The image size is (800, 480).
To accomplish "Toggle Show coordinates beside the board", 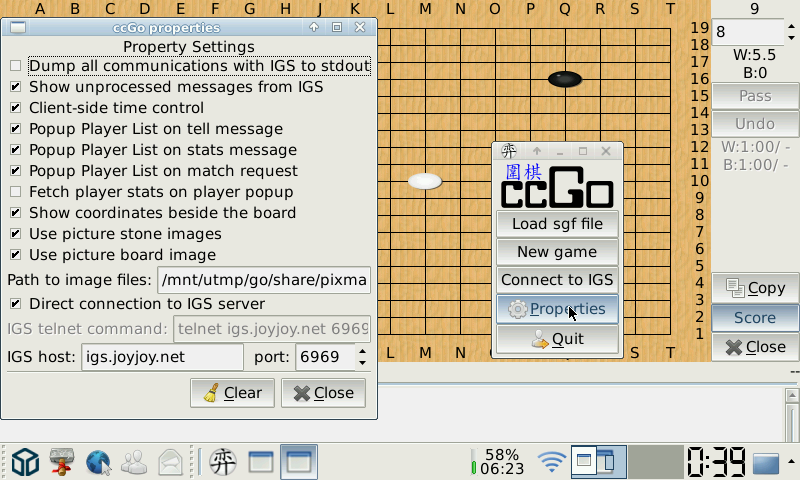I will tap(16, 212).
